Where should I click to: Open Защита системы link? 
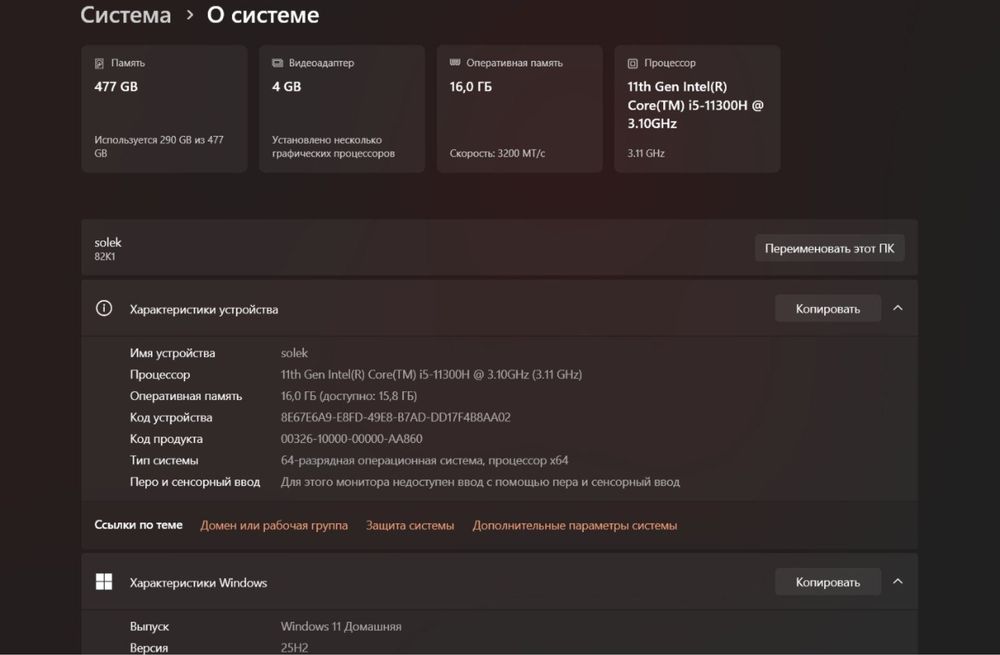click(x=410, y=526)
